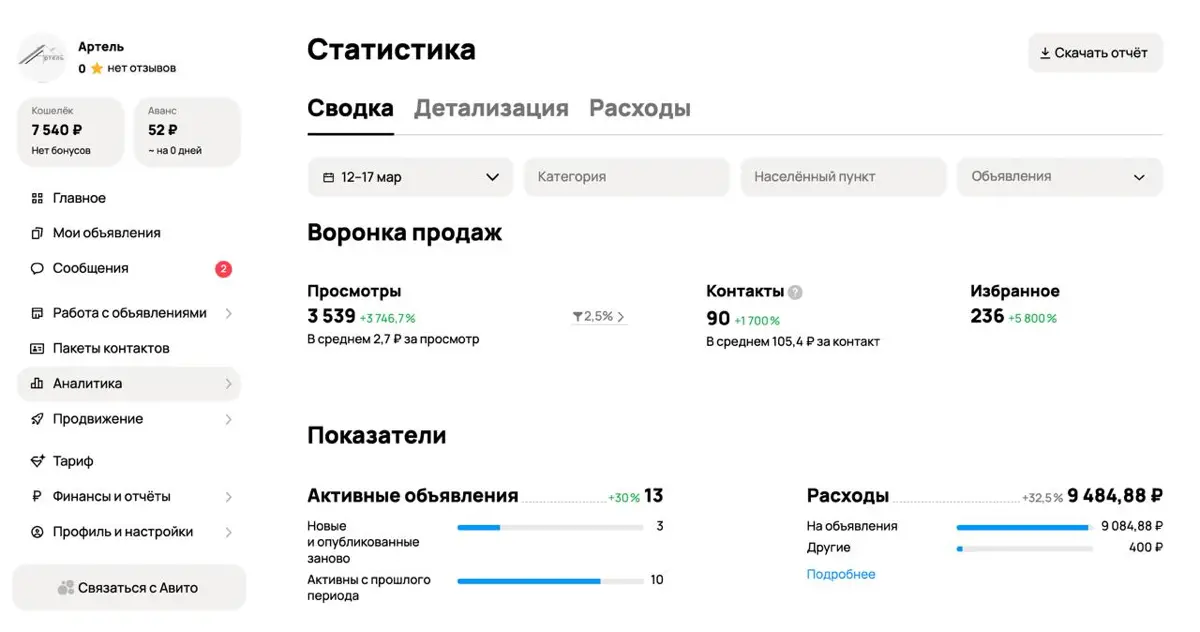Expand Профиль и настройки chevron
The image size is (1200, 632).
coord(228,532)
